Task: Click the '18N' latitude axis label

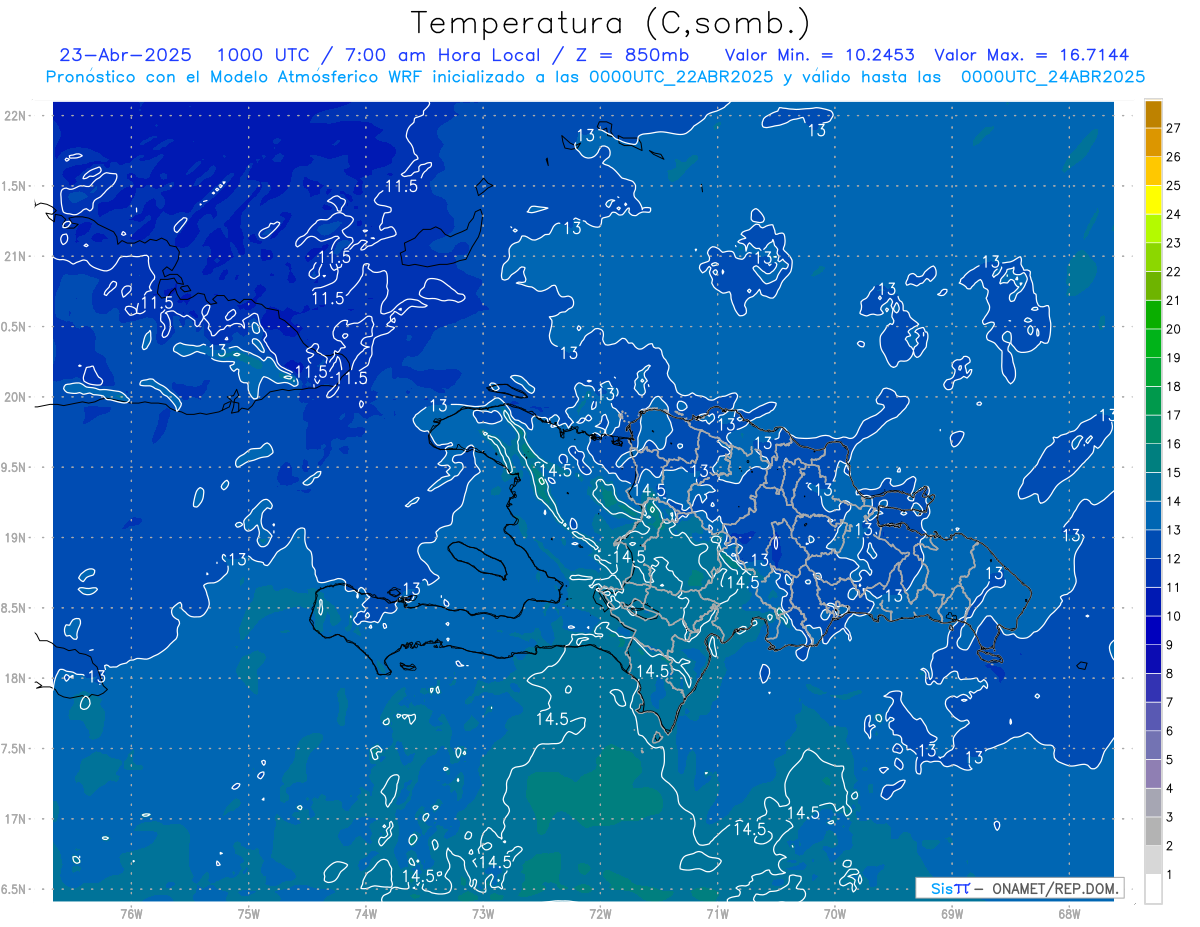Action: click(15, 678)
